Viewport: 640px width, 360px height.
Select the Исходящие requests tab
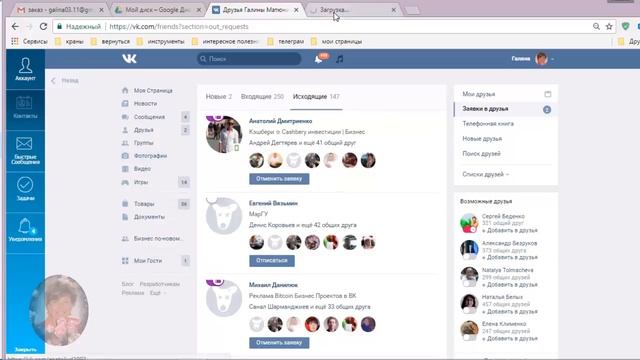[316, 97]
